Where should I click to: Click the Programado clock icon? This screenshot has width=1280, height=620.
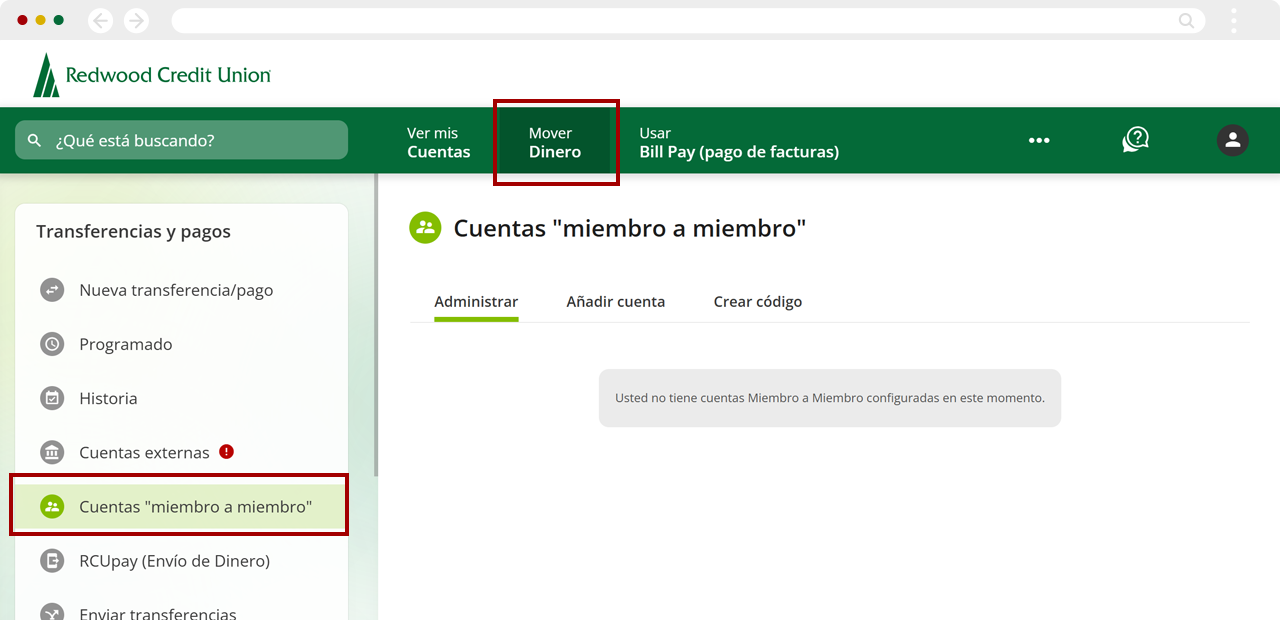click(x=52, y=344)
